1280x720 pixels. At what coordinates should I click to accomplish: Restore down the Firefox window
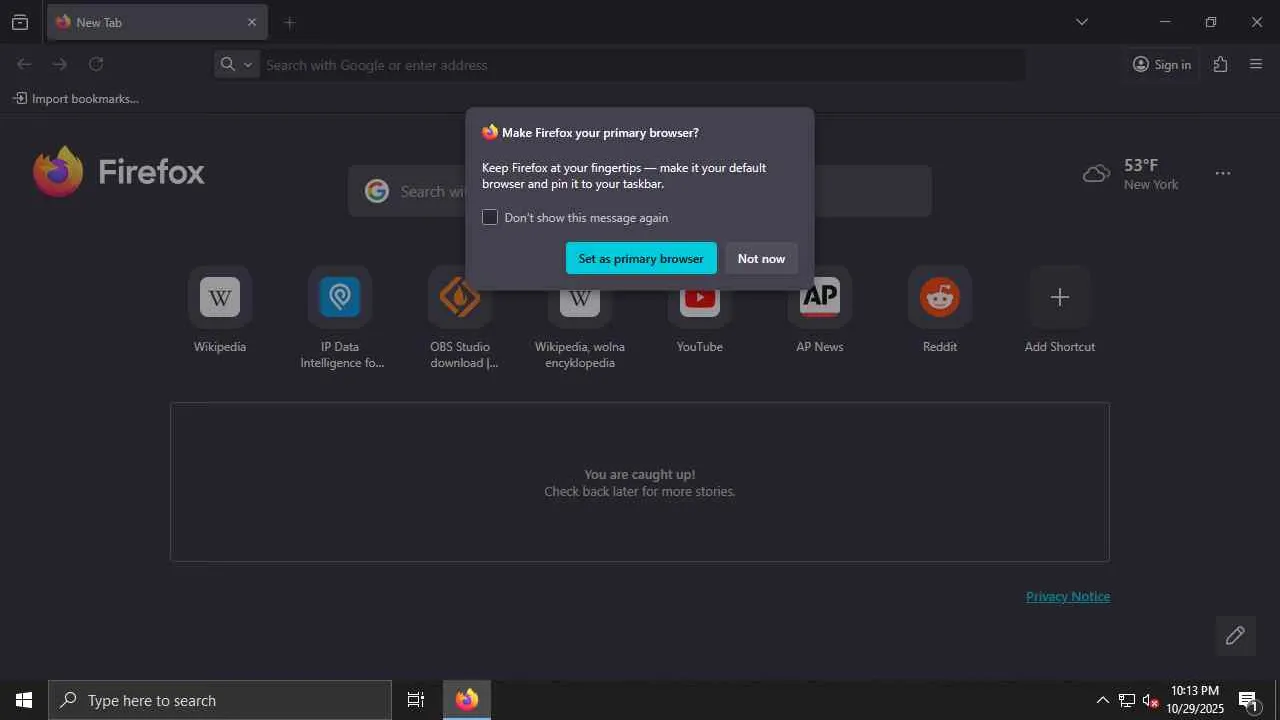(x=1211, y=22)
